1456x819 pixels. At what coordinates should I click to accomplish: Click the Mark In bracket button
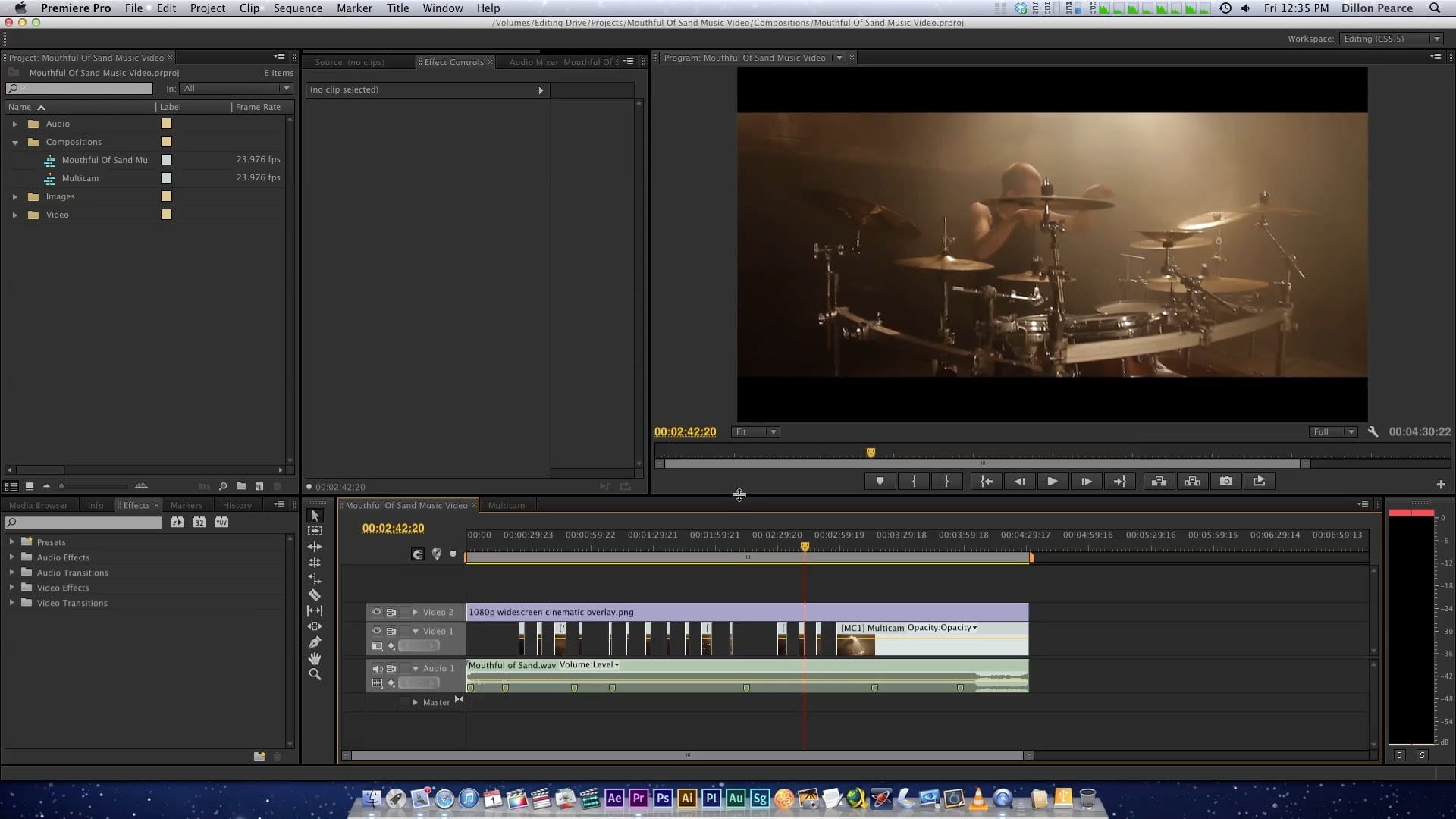[x=914, y=481]
